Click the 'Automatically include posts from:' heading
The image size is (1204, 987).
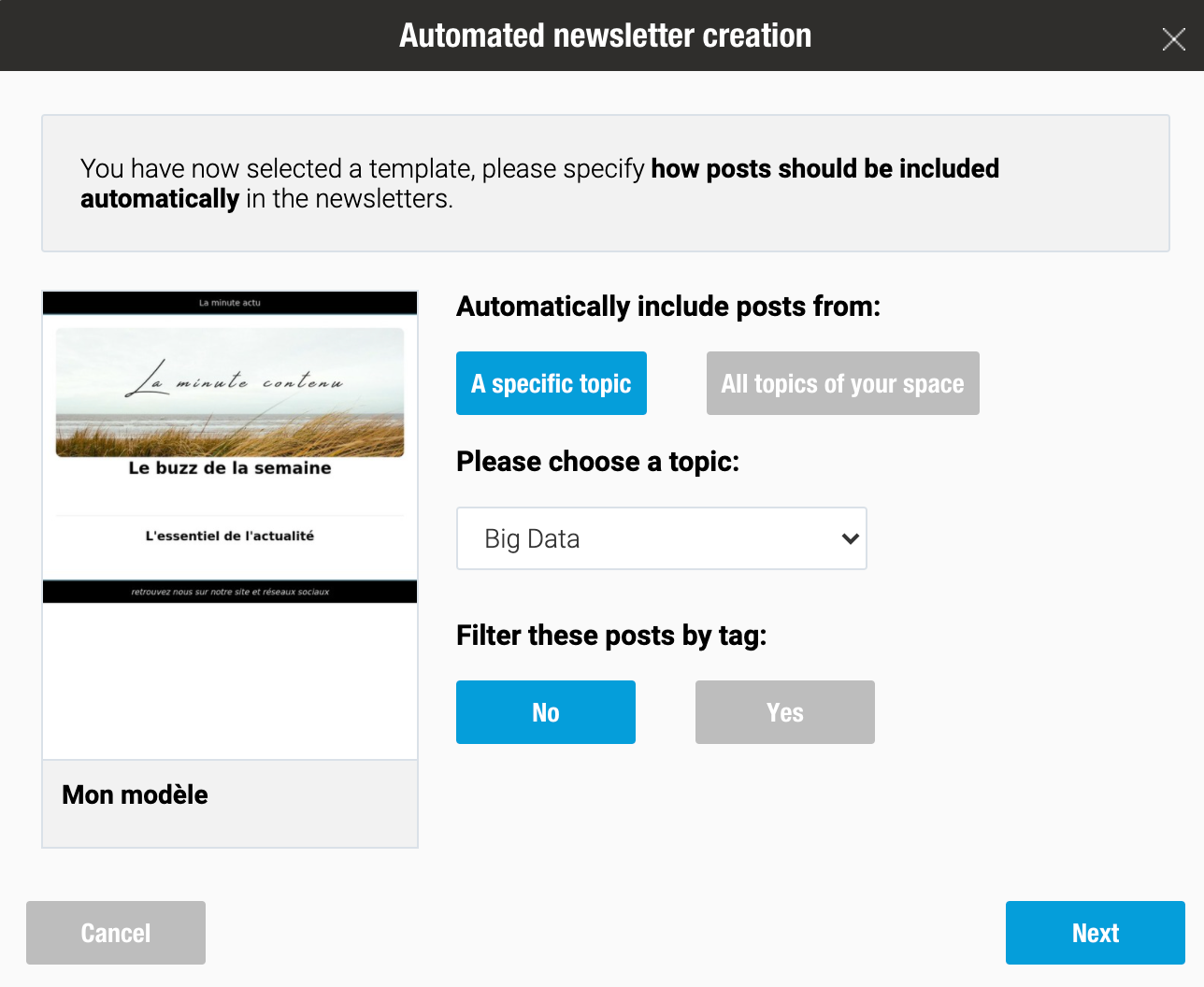tap(668, 307)
